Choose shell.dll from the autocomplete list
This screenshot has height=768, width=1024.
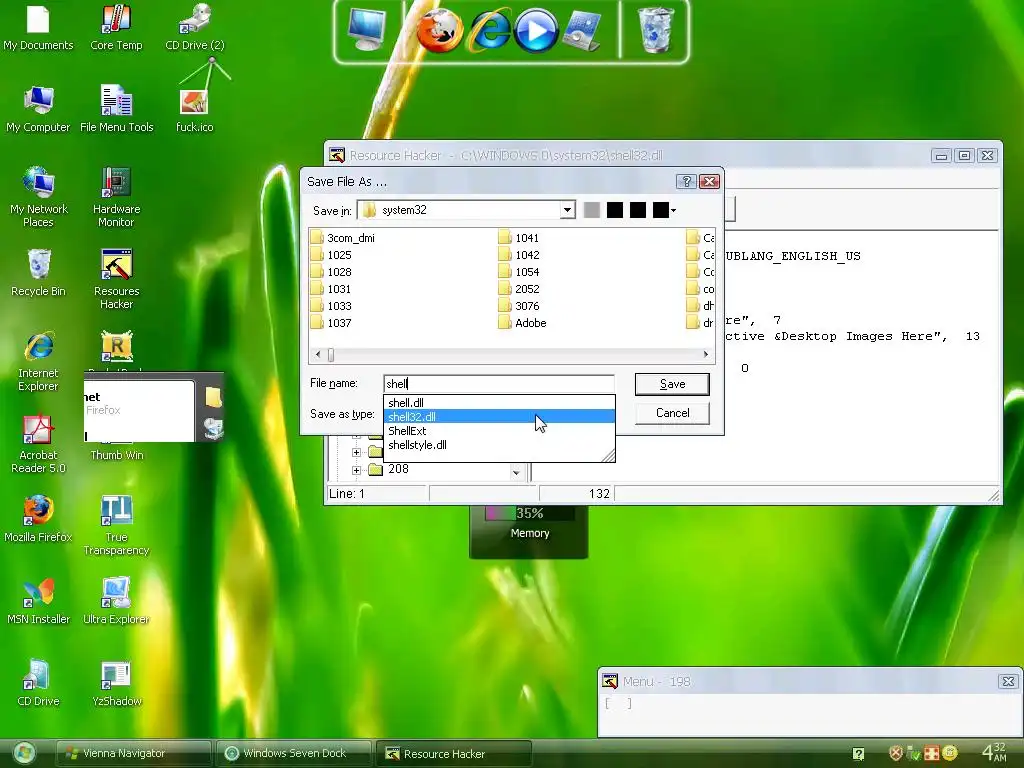(x=499, y=403)
